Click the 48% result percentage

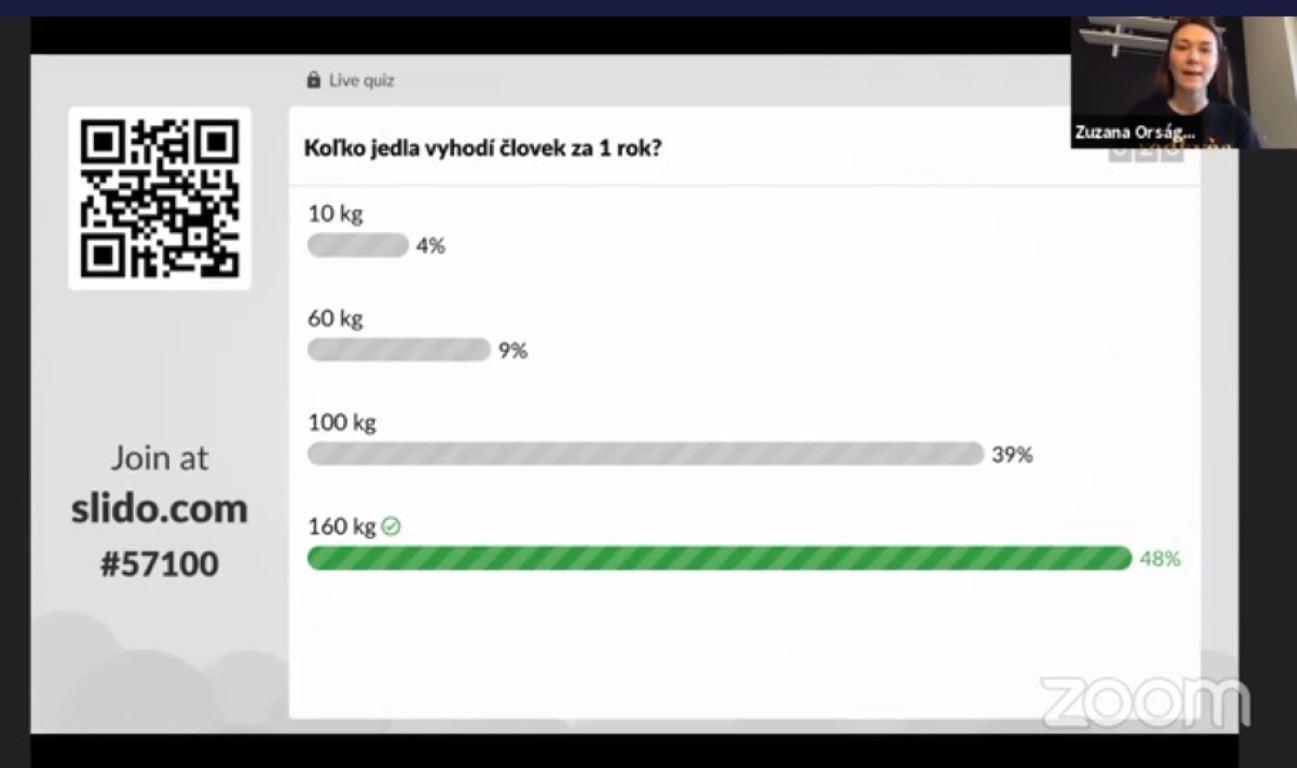pos(1160,559)
